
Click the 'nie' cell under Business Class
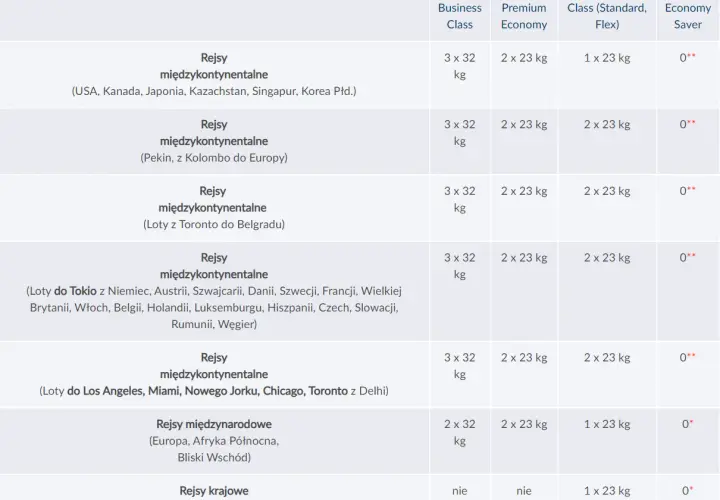(x=460, y=491)
